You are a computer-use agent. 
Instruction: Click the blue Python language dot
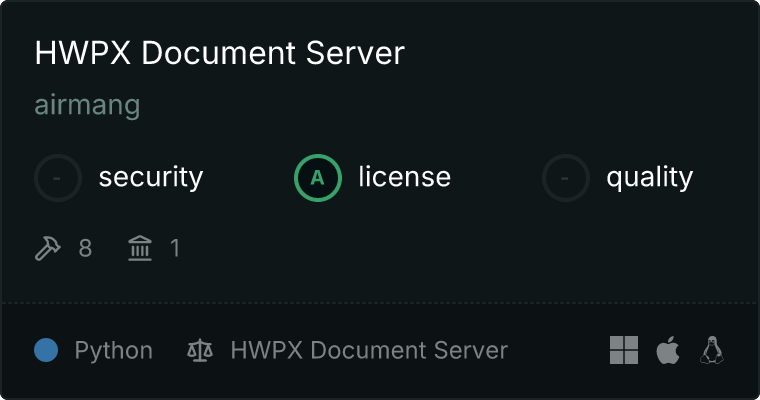(46, 350)
